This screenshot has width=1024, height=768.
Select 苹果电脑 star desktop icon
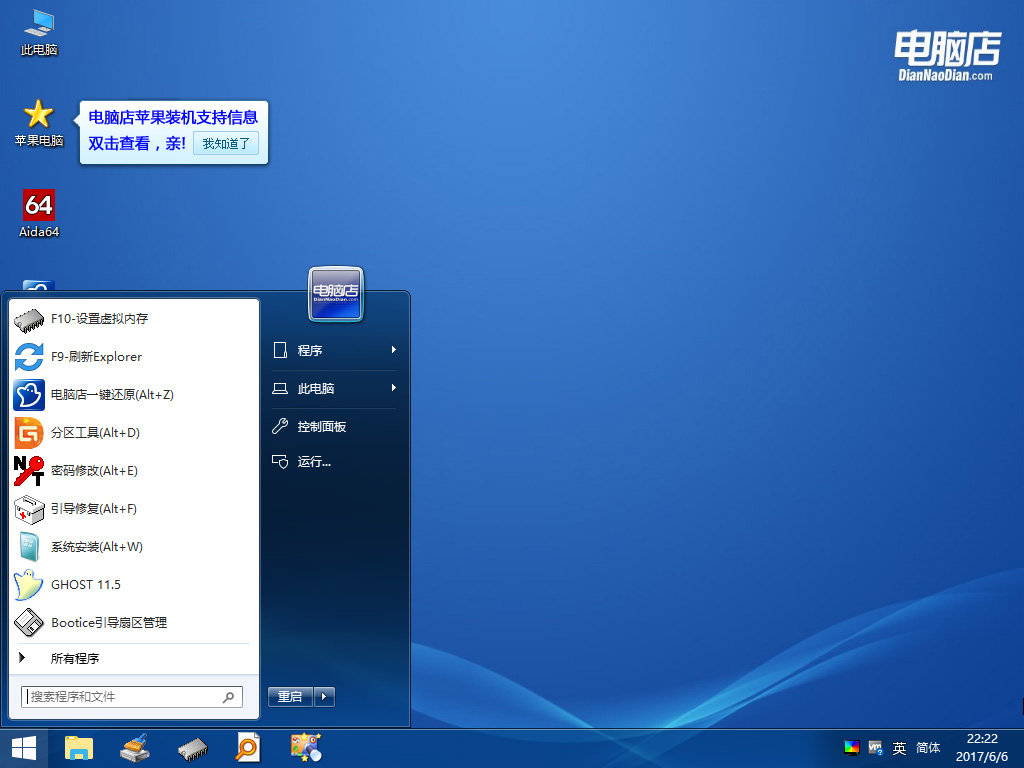point(39,123)
